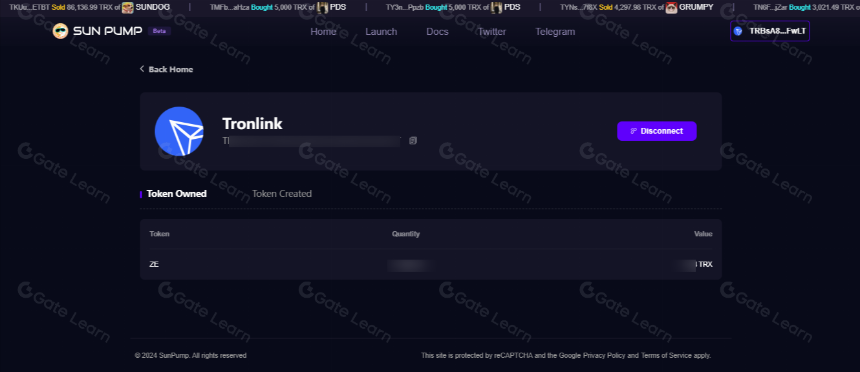Click the ZE token row
The height and width of the screenshot is (372, 860).
coord(431,264)
